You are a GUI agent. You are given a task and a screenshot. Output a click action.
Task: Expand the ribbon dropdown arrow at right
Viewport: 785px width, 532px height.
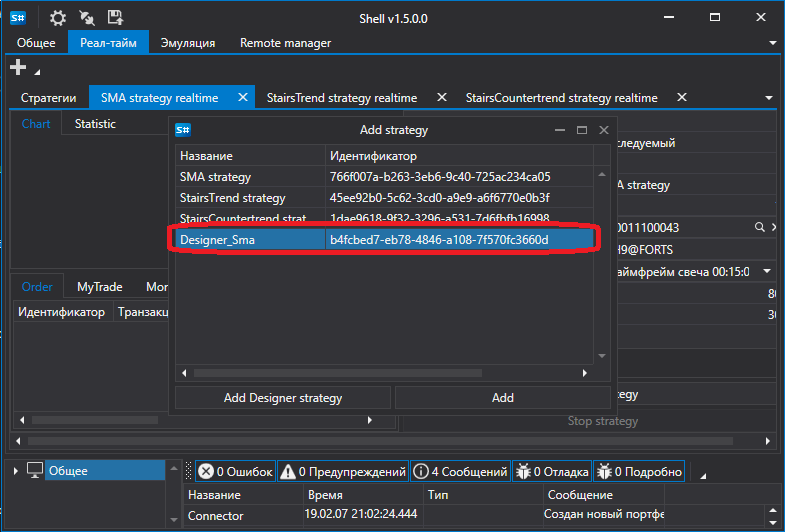772,44
